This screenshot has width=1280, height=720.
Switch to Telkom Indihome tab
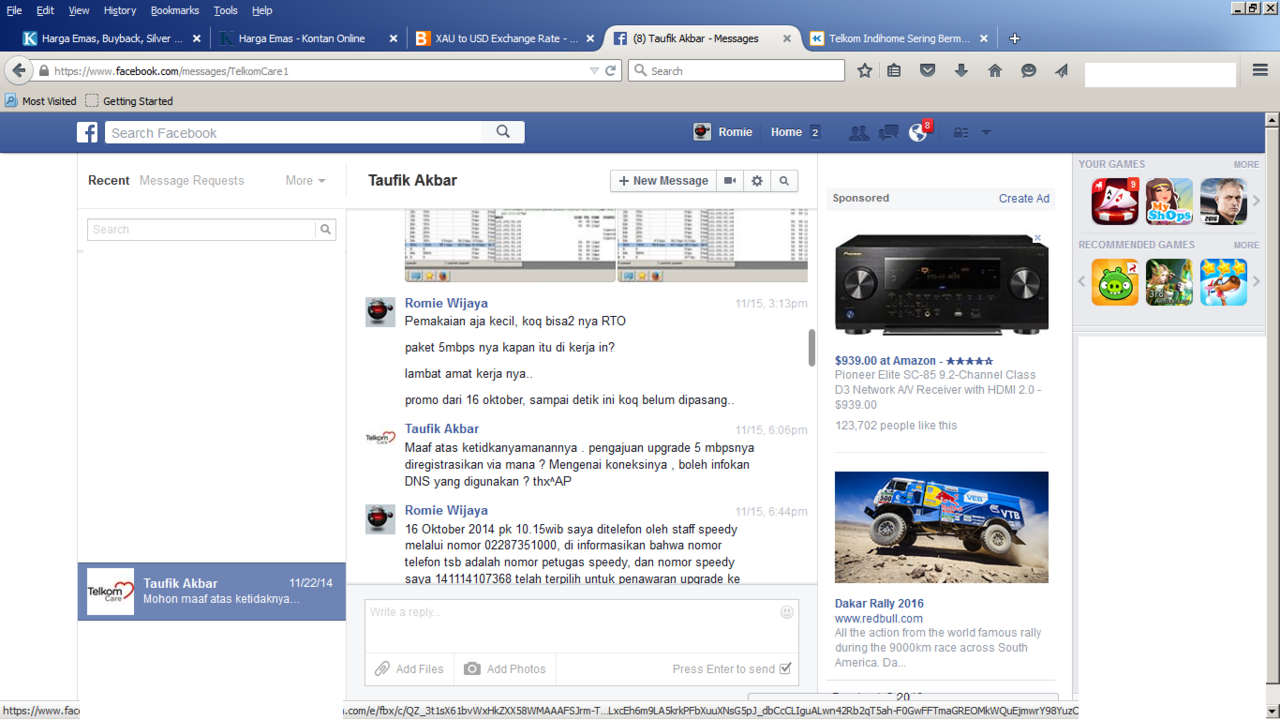point(899,38)
